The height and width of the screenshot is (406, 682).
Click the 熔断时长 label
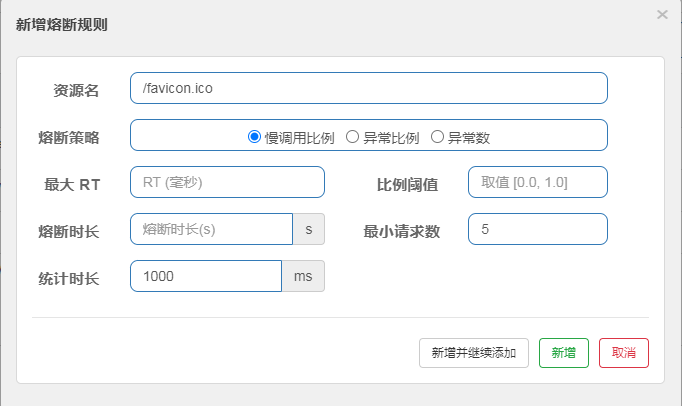(69, 232)
